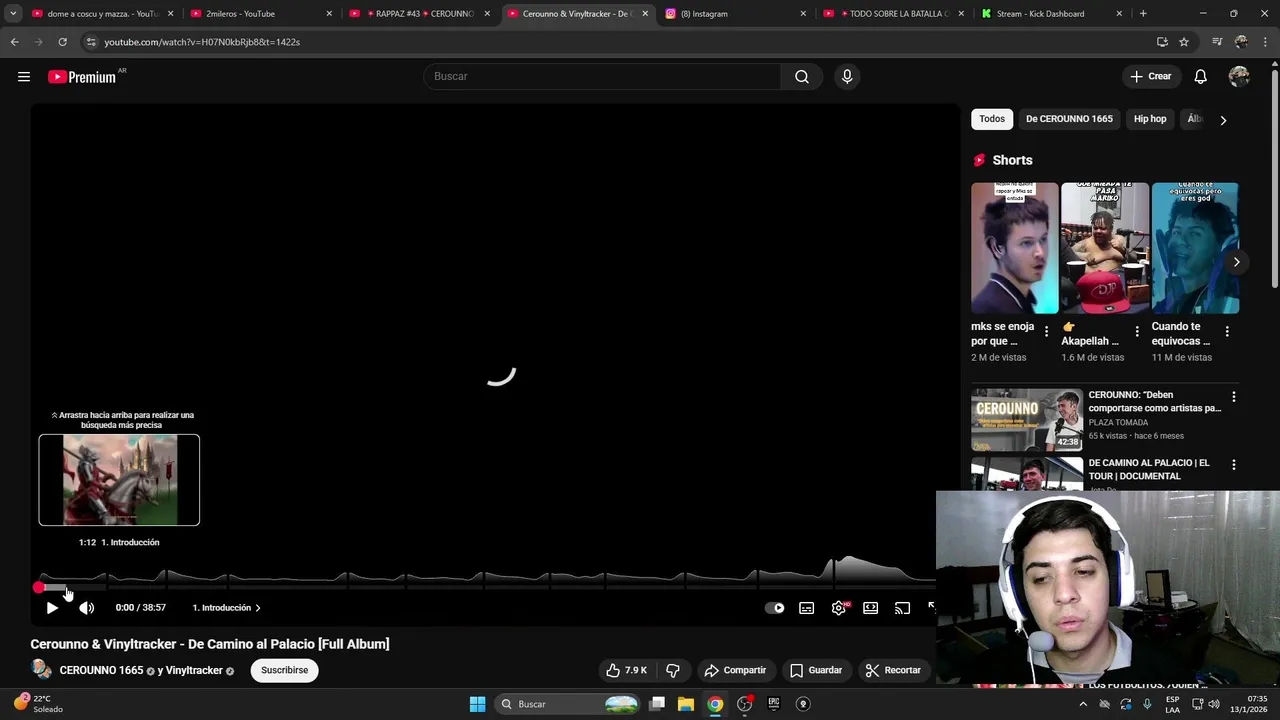Bookmark this page with the star
Screen dimensions: 1280x720
point(1184,42)
